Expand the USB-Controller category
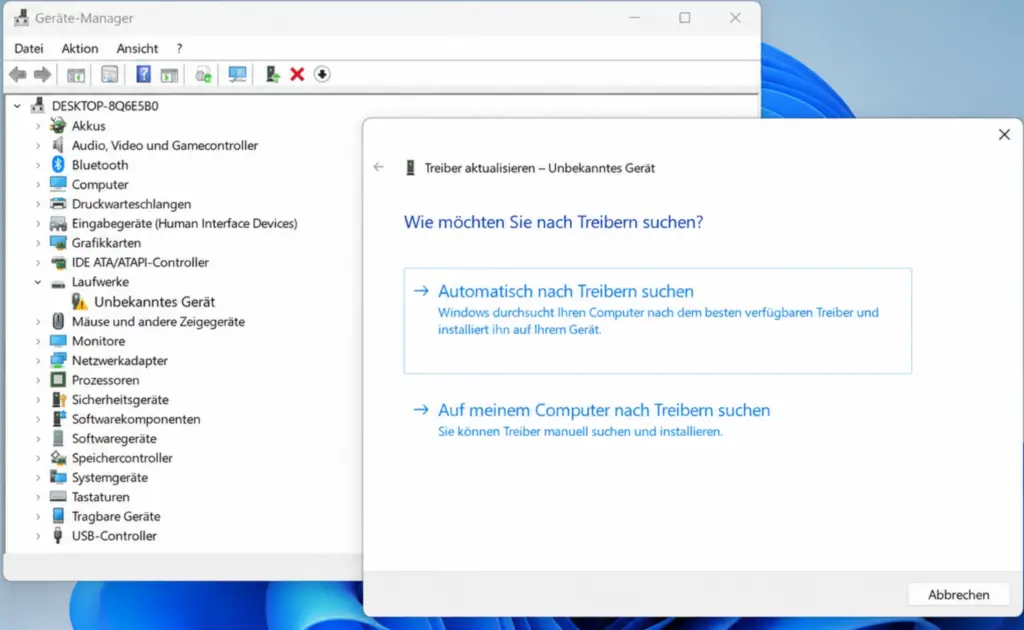Image resolution: width=1024 pixels, height=630 pixels. click(x=38, y=536)
